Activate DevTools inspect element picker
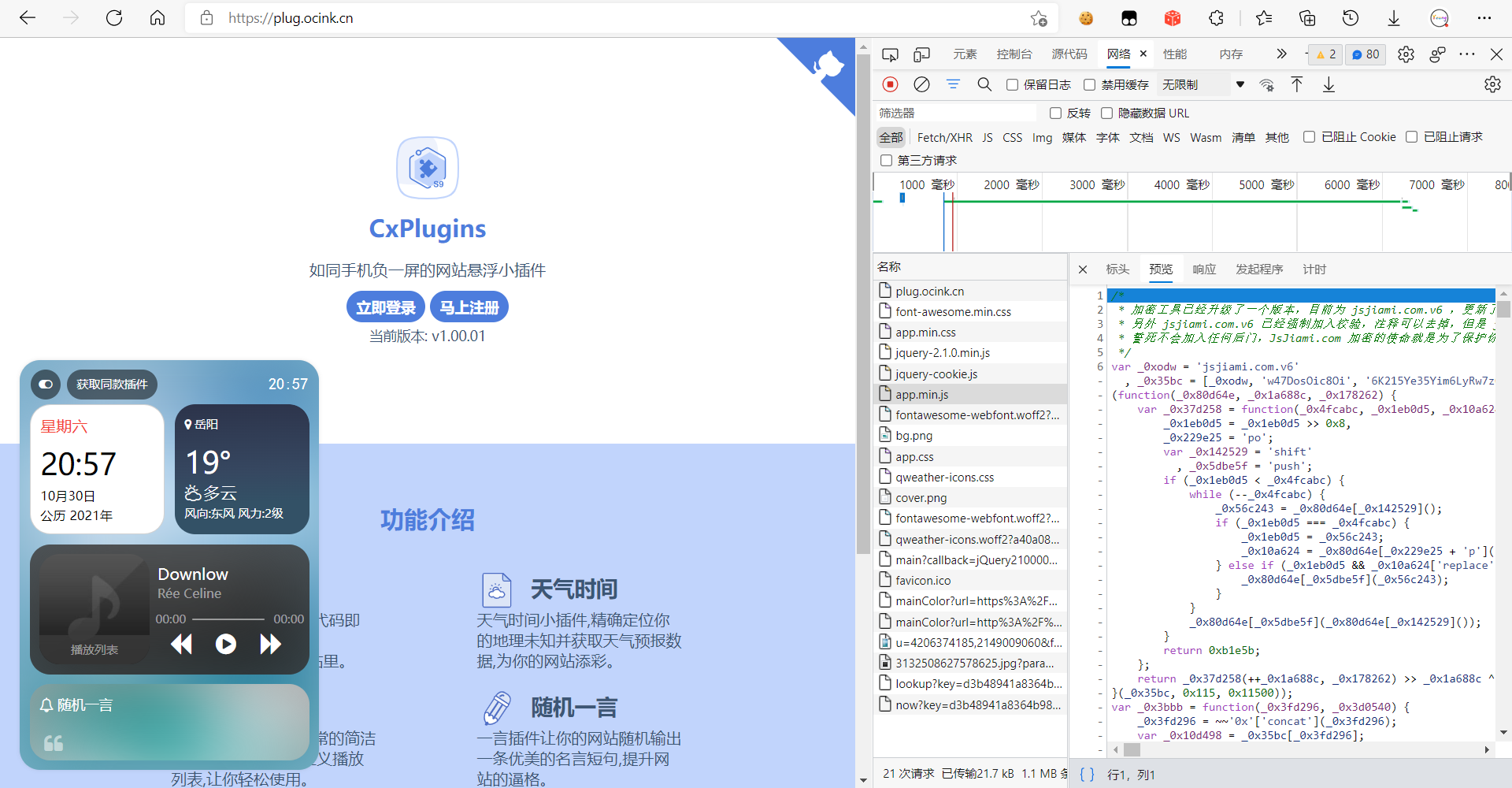Screen dimensions: 1512x788 (x=890, y=54)
